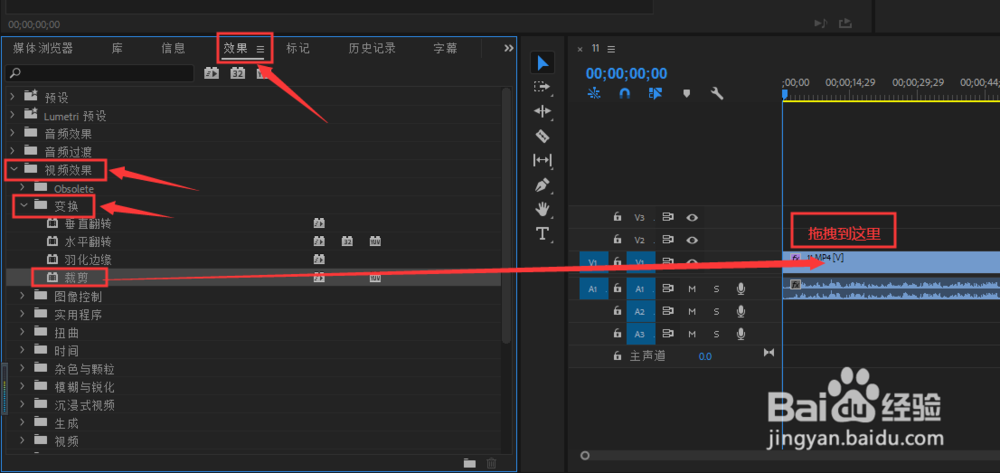Click the voice-over microphone on track A1
This screenshot has height=473, width=1000.
740,289
